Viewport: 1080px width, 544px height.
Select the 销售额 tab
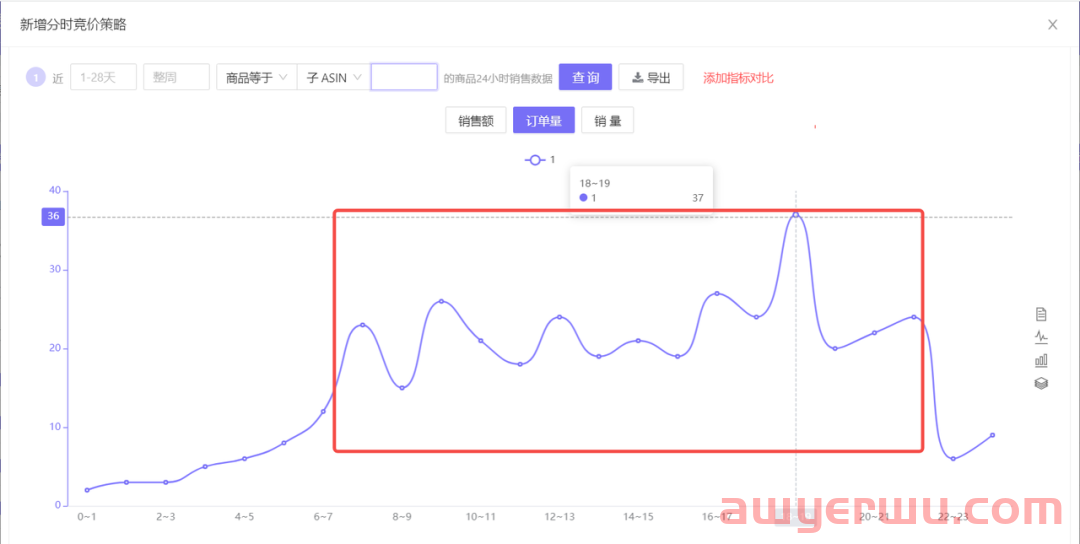(476, 121)
